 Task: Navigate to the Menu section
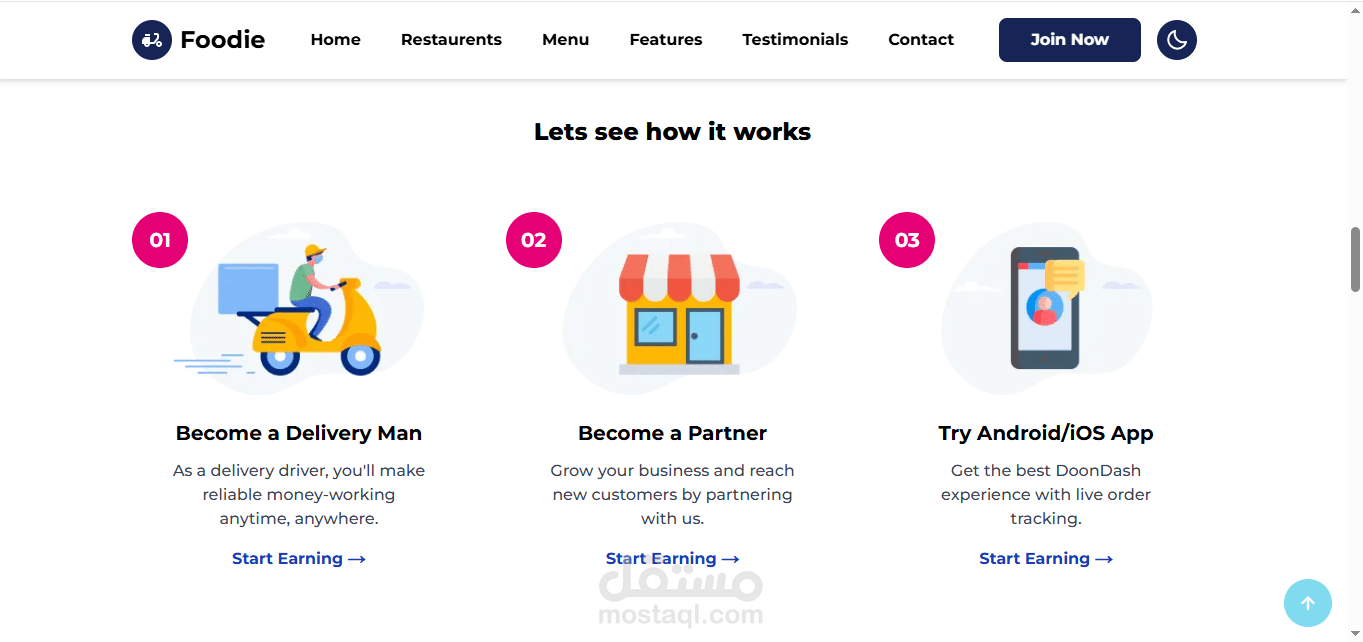point(566,40)
